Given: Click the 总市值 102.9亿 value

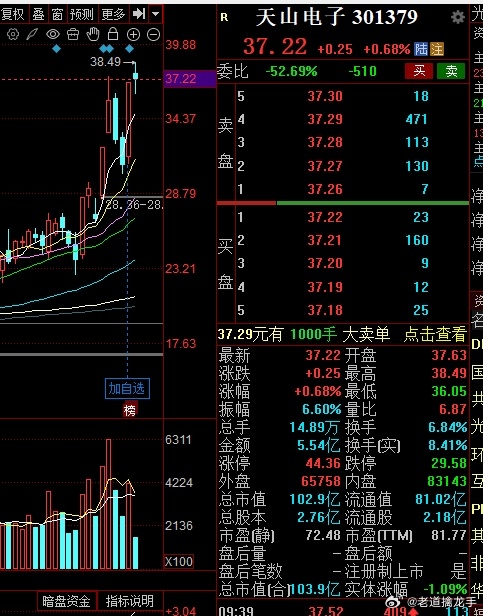Looking at the screenshot, I should click(x=314, y=499).
